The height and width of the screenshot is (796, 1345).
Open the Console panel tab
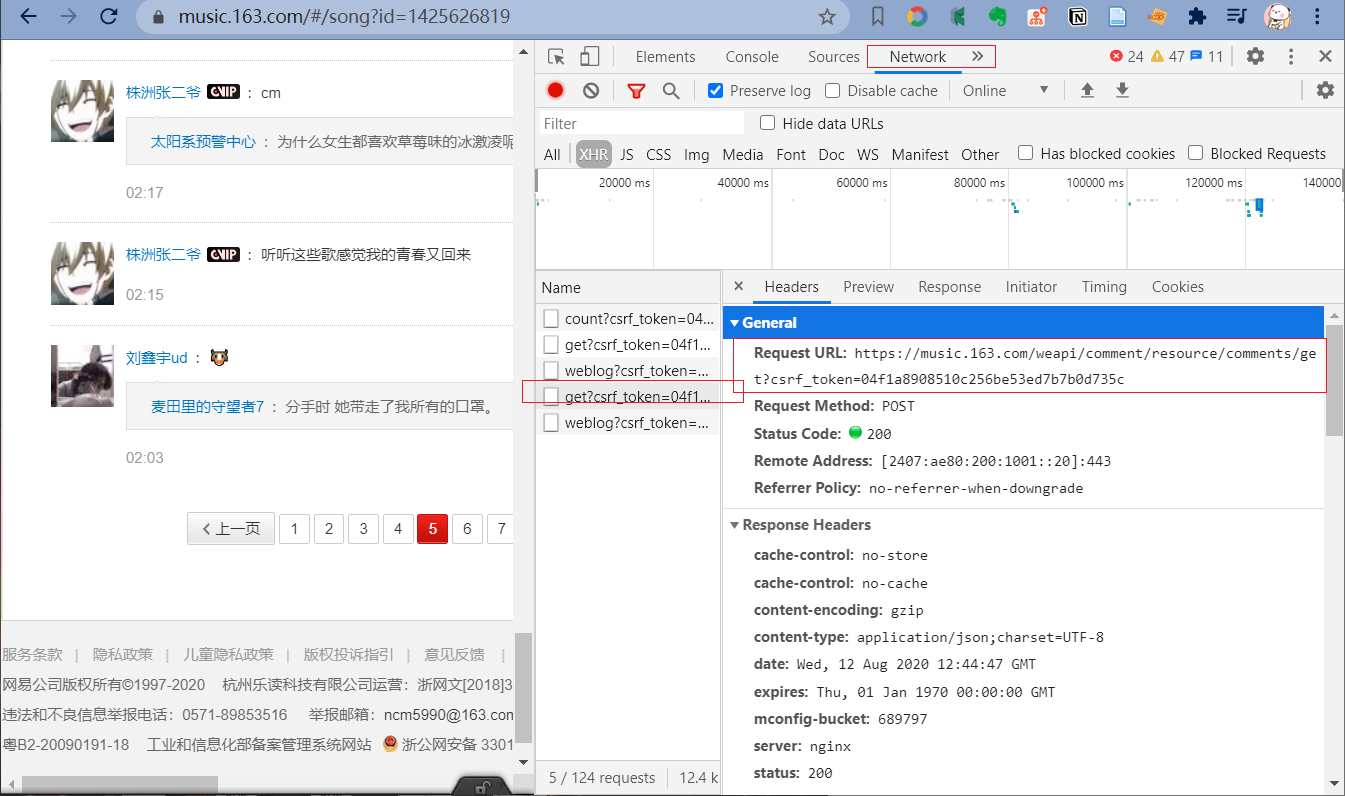point(752,57)
